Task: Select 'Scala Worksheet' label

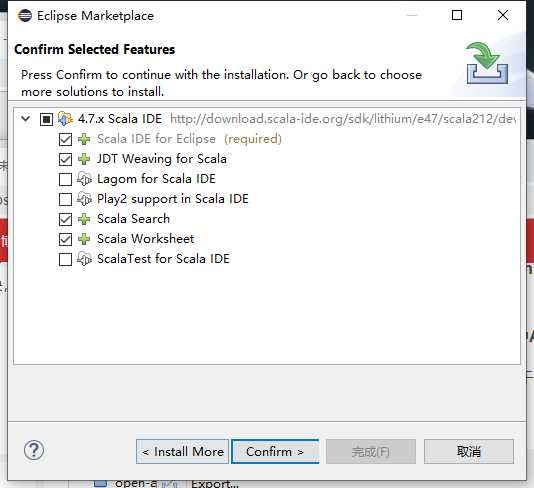Action: (x=145, y=239)
